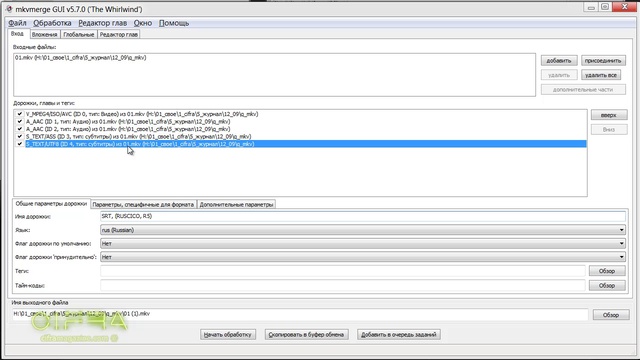Image resolution: width=640 pixels, height=360 pixels.
Task: Select the Общие параметры дорожки tab
Action: [51, 204]
